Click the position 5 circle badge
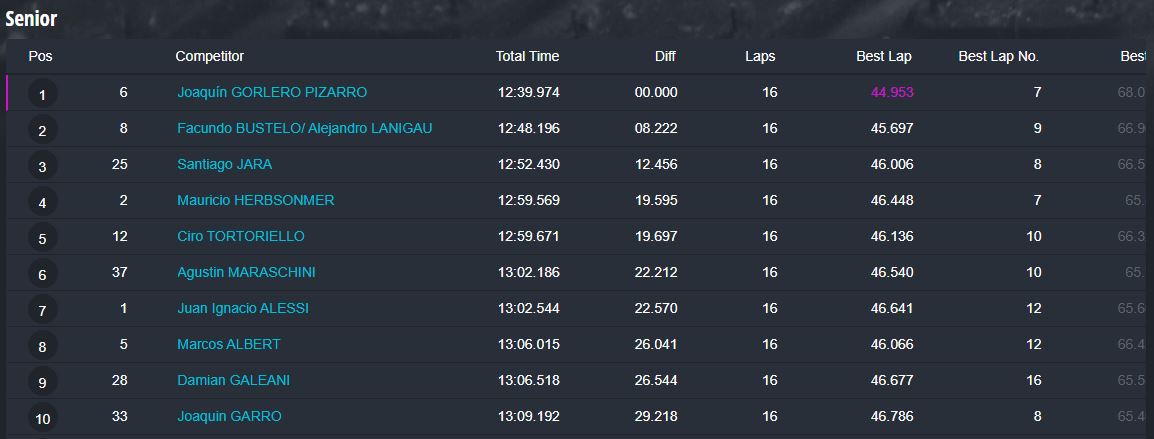 coord(42,239)
